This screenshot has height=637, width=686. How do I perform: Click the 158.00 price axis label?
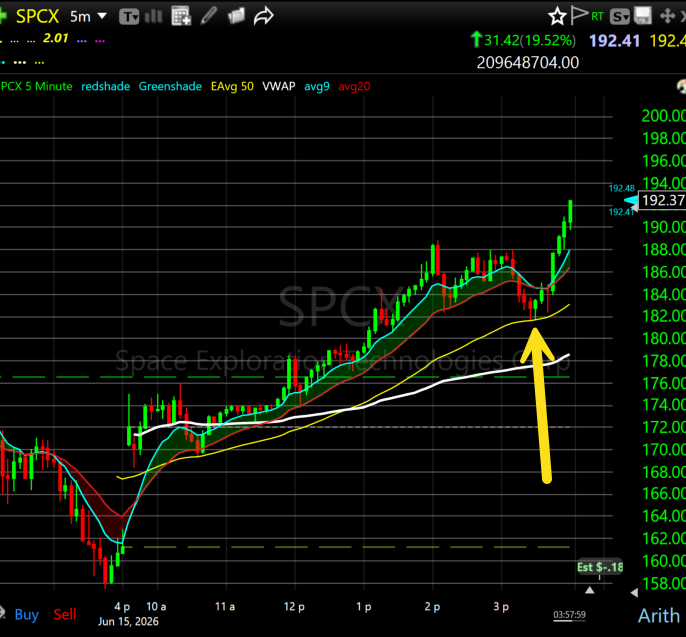point(663,583)
